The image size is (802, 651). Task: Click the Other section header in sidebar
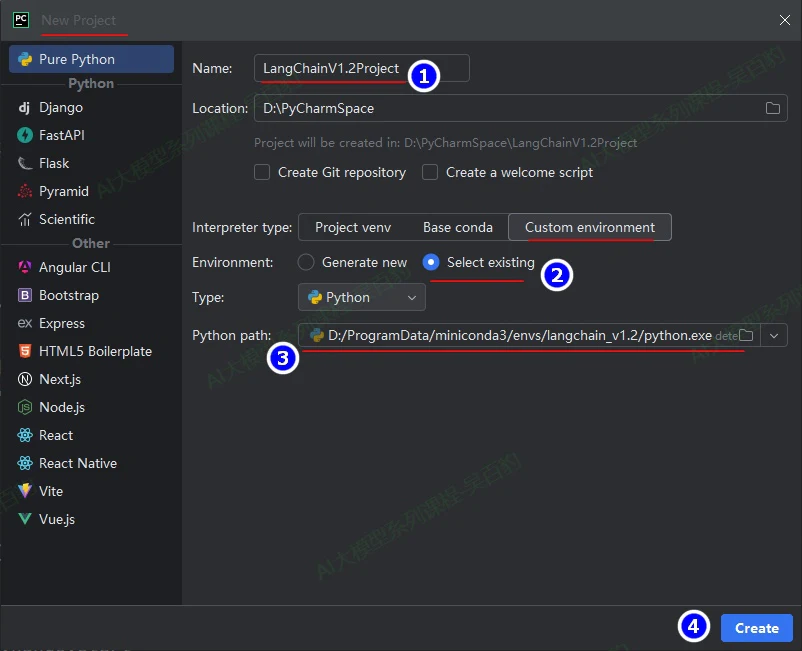(x=91, y=243)
